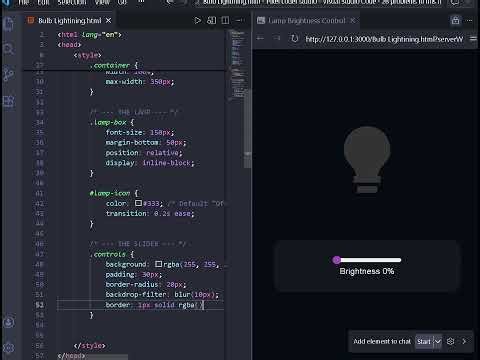This screenshot has height=360, width=480.
Task: Open the View menu
Action: click(x=102, y=3)
